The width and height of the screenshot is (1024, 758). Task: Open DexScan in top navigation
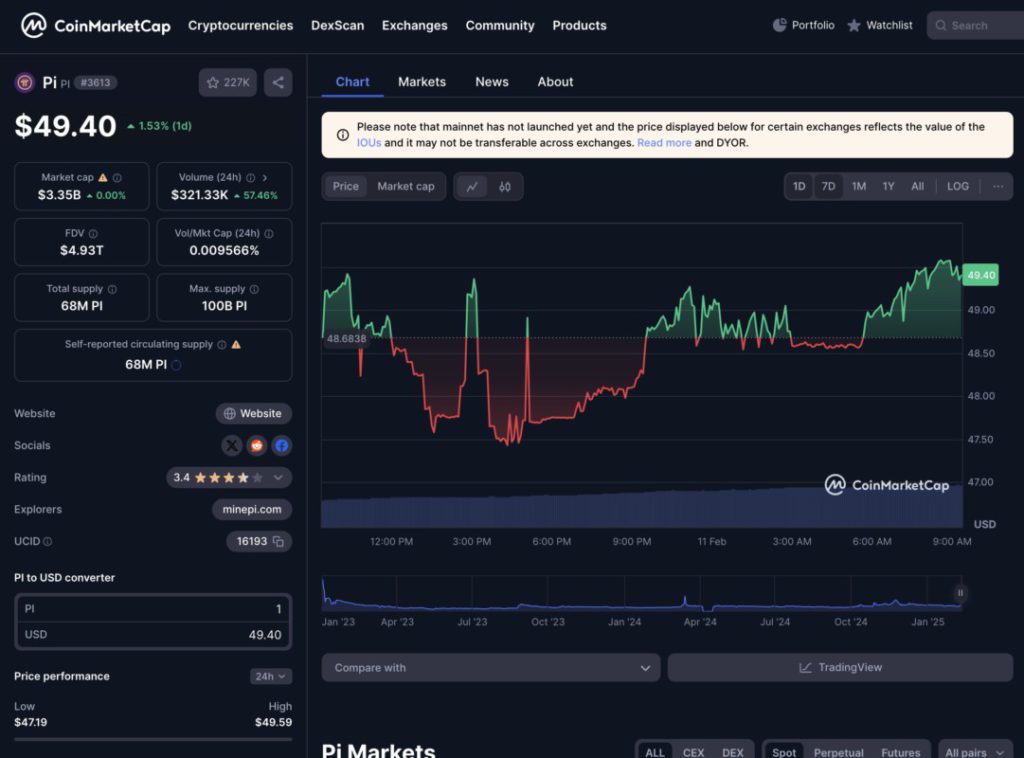[x=338, y=25]
